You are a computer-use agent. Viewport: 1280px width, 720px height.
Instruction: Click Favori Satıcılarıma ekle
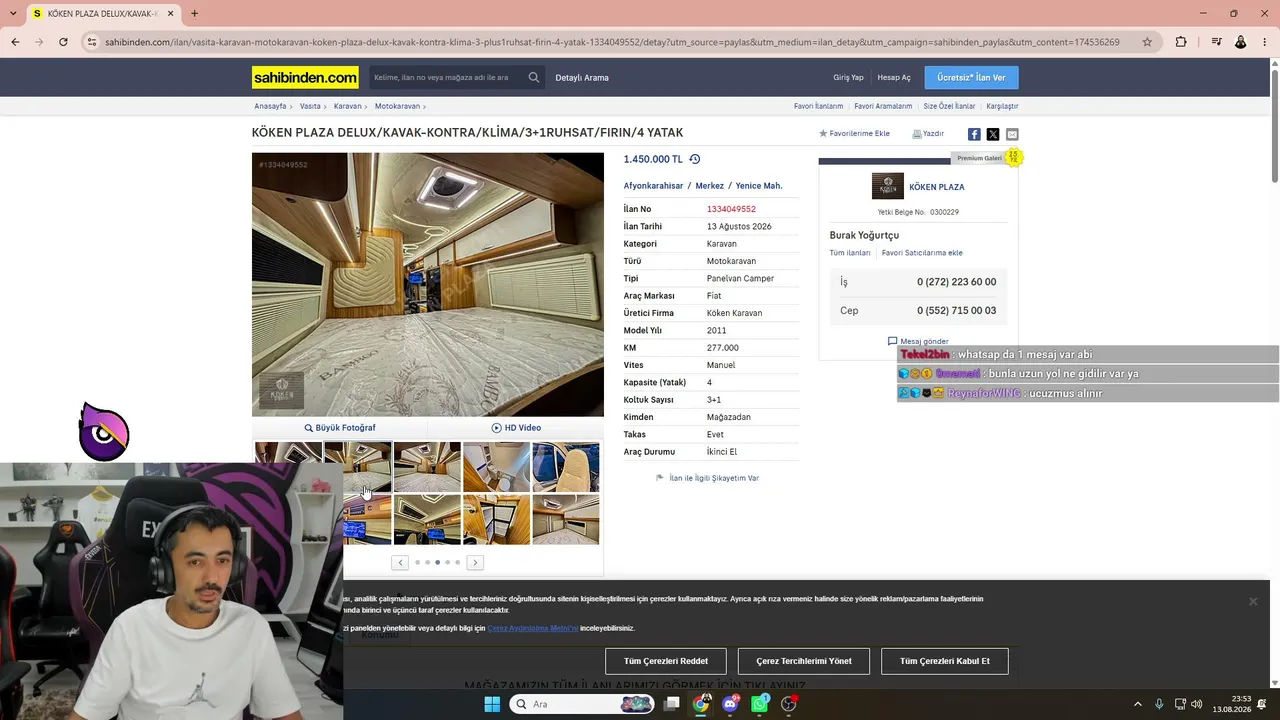pos(922,253)
